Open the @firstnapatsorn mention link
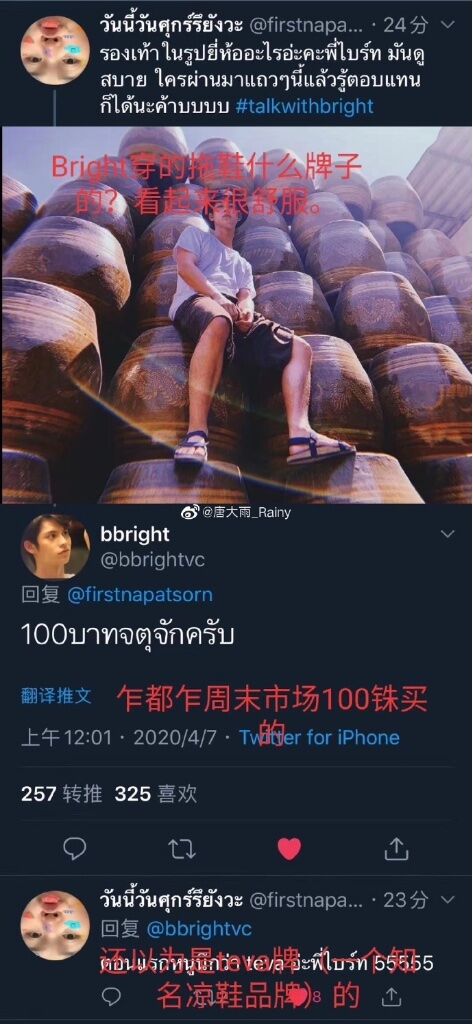 (139, 596)
